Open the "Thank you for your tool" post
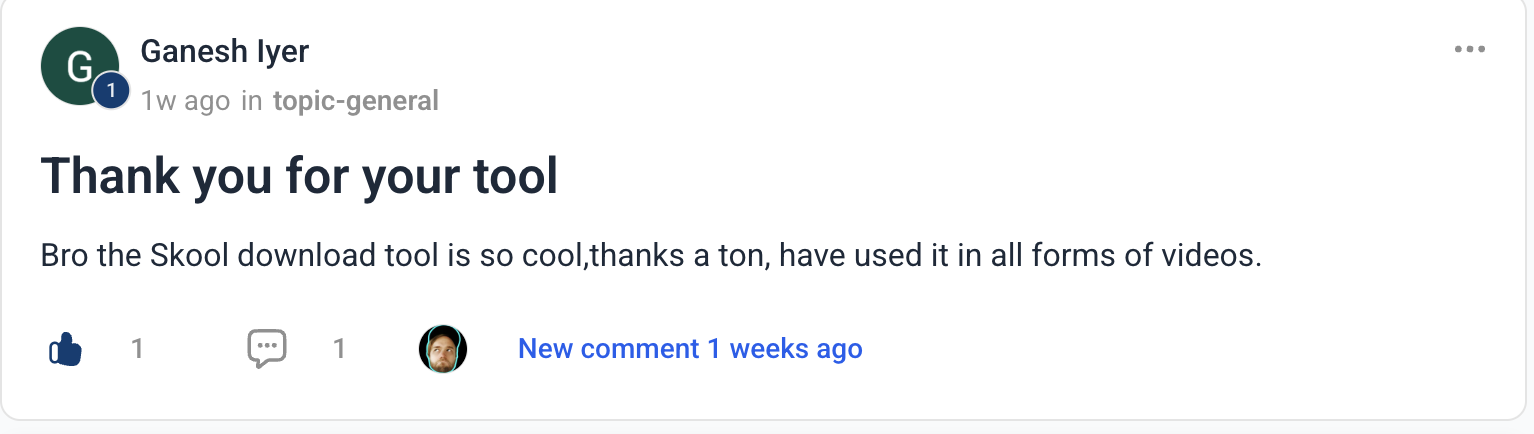1534x434 pixels. (x=299, y=177)
